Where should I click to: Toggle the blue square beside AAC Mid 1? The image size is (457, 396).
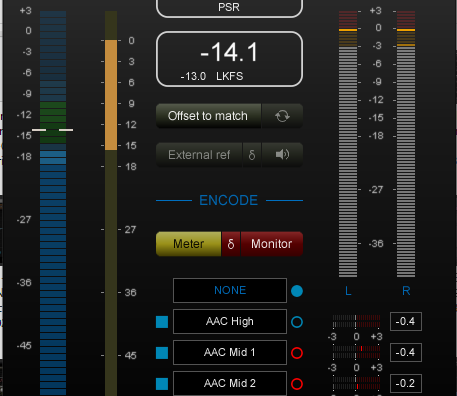(162, 353)
